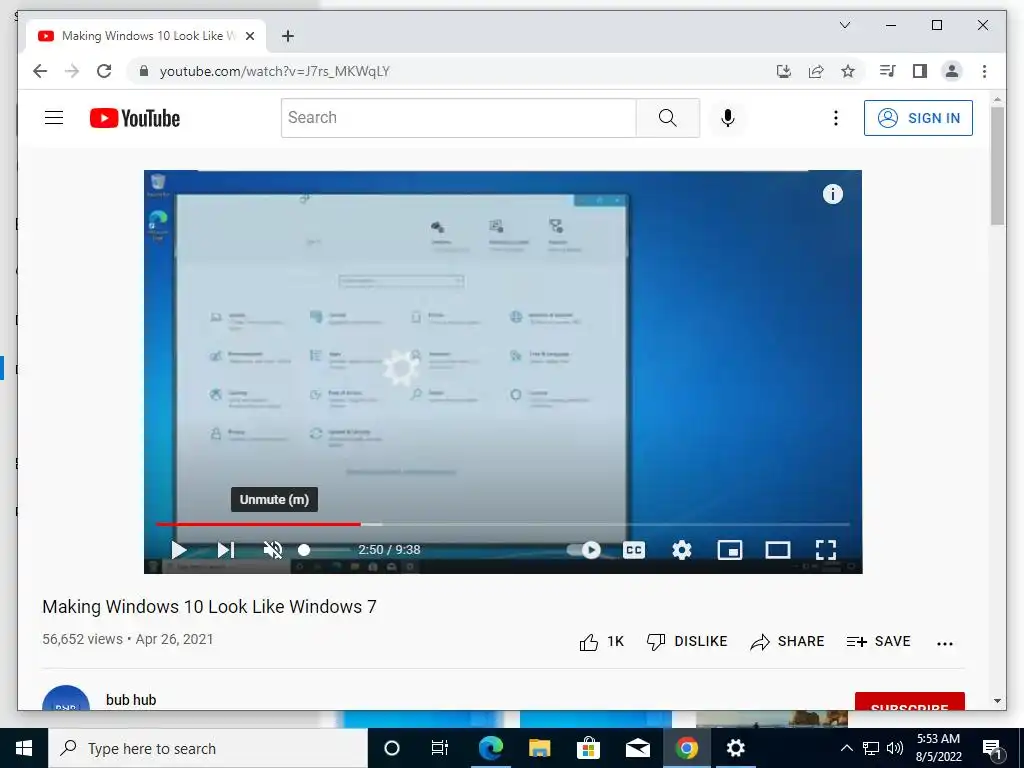Screen dimensions: 1024x768
Task: Open video settings gear
Action: pos(682,550)
